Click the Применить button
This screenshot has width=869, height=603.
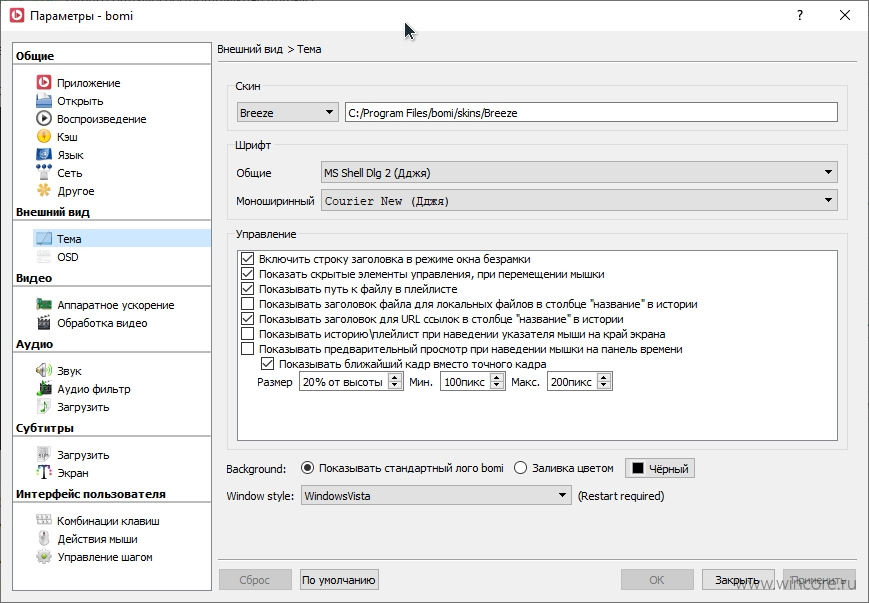[819, 580]
